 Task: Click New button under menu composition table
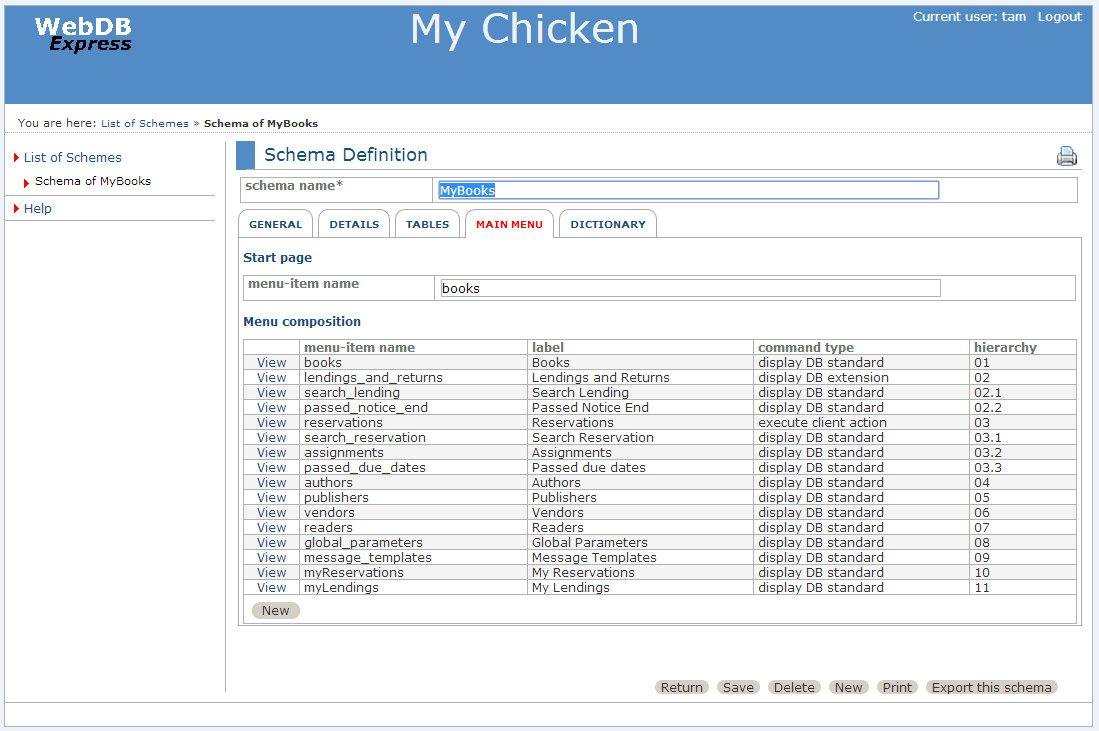click(275, 611)
